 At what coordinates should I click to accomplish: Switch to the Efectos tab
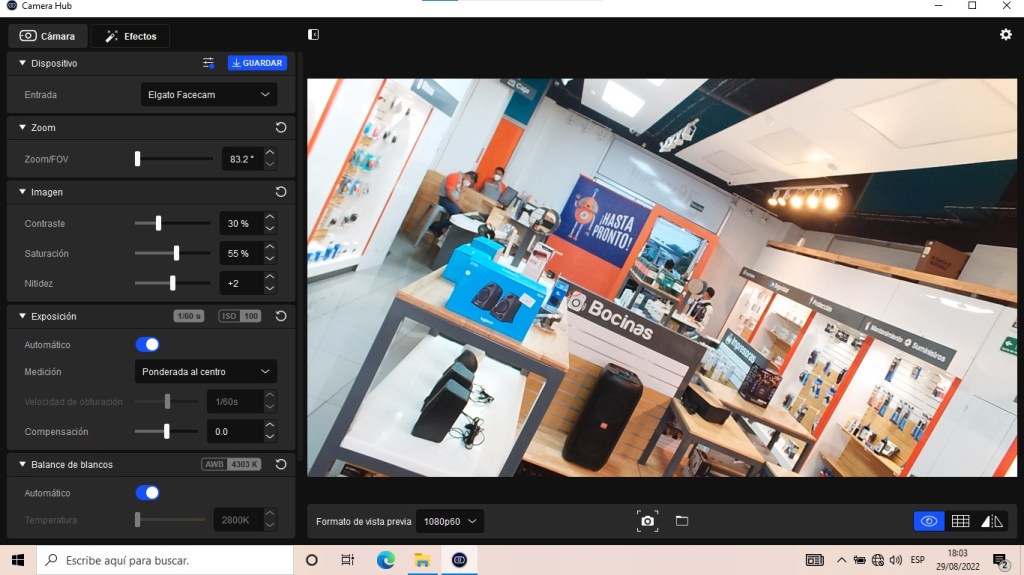click(x=131, y=36)
